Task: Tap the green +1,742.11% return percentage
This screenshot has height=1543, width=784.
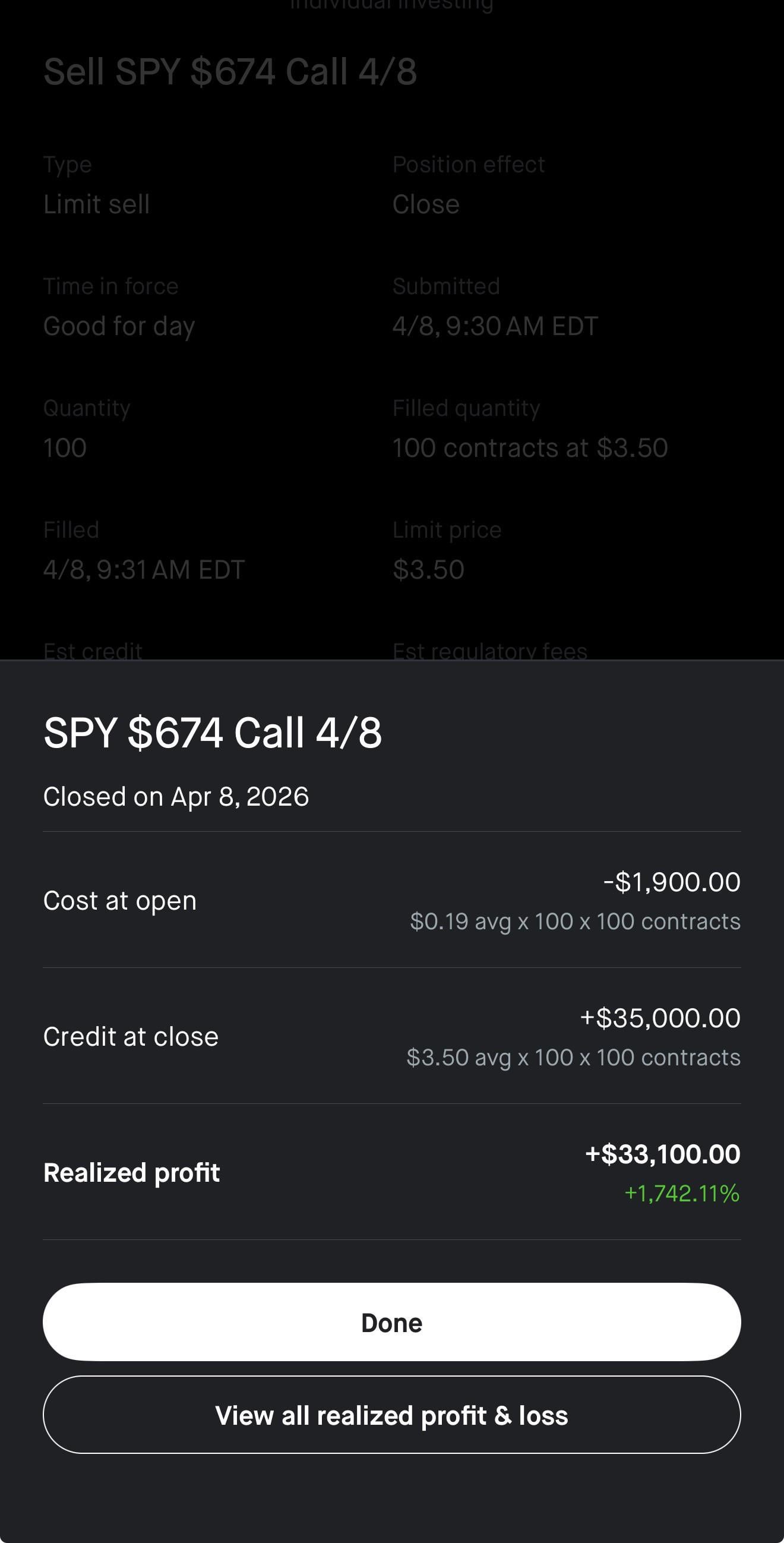Action: click(682, 1193)
